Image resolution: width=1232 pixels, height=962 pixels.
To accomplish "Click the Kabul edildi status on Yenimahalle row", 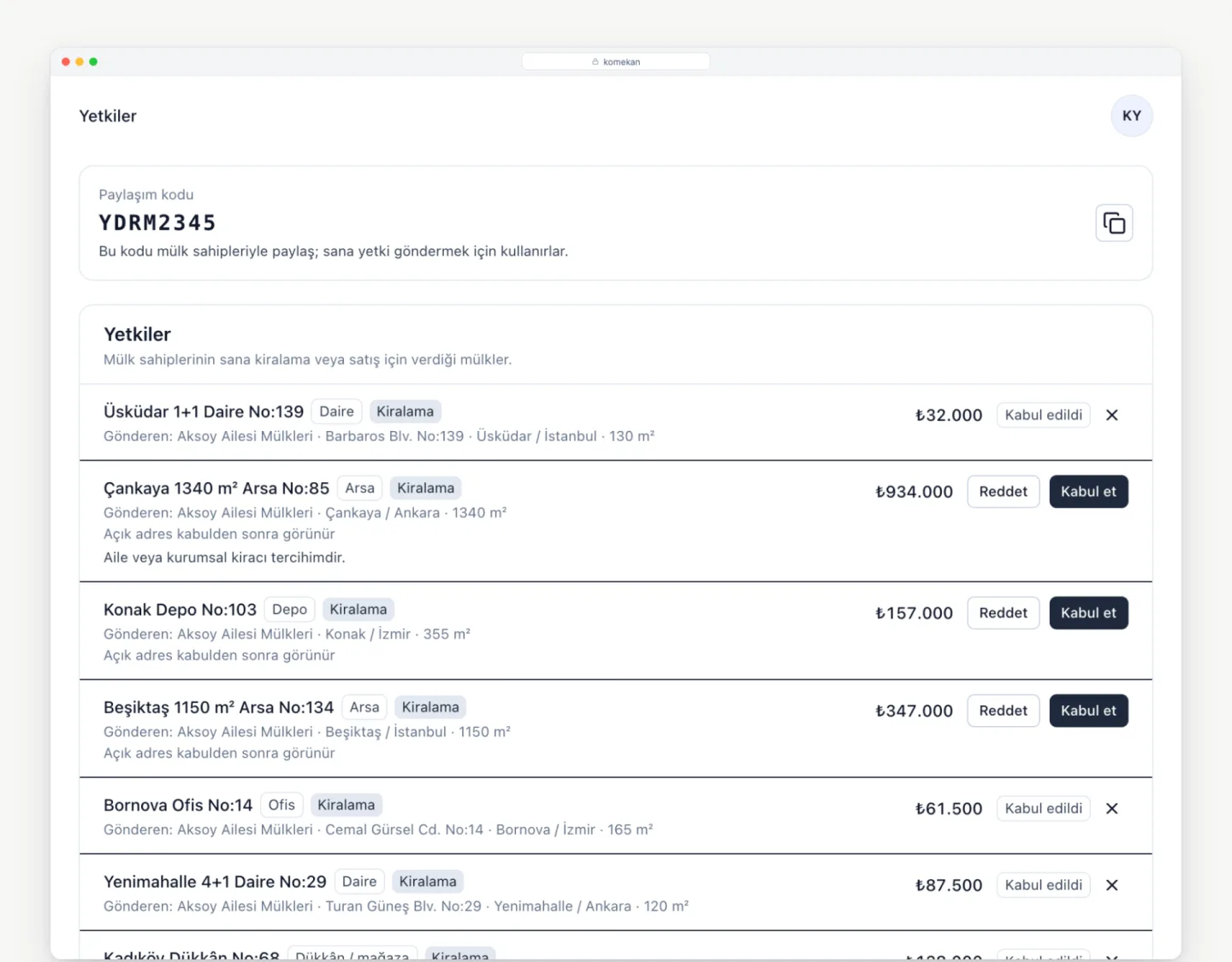I will coord(1044,885).
